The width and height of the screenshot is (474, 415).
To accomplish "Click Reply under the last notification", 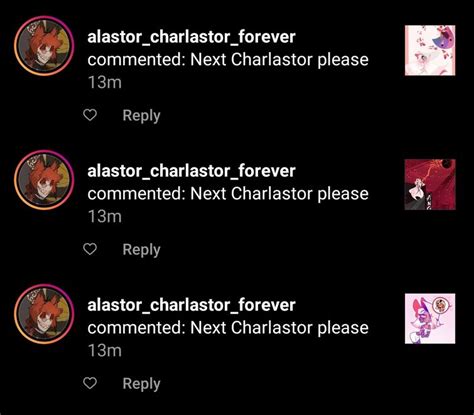I will click(x=141, y=384).
